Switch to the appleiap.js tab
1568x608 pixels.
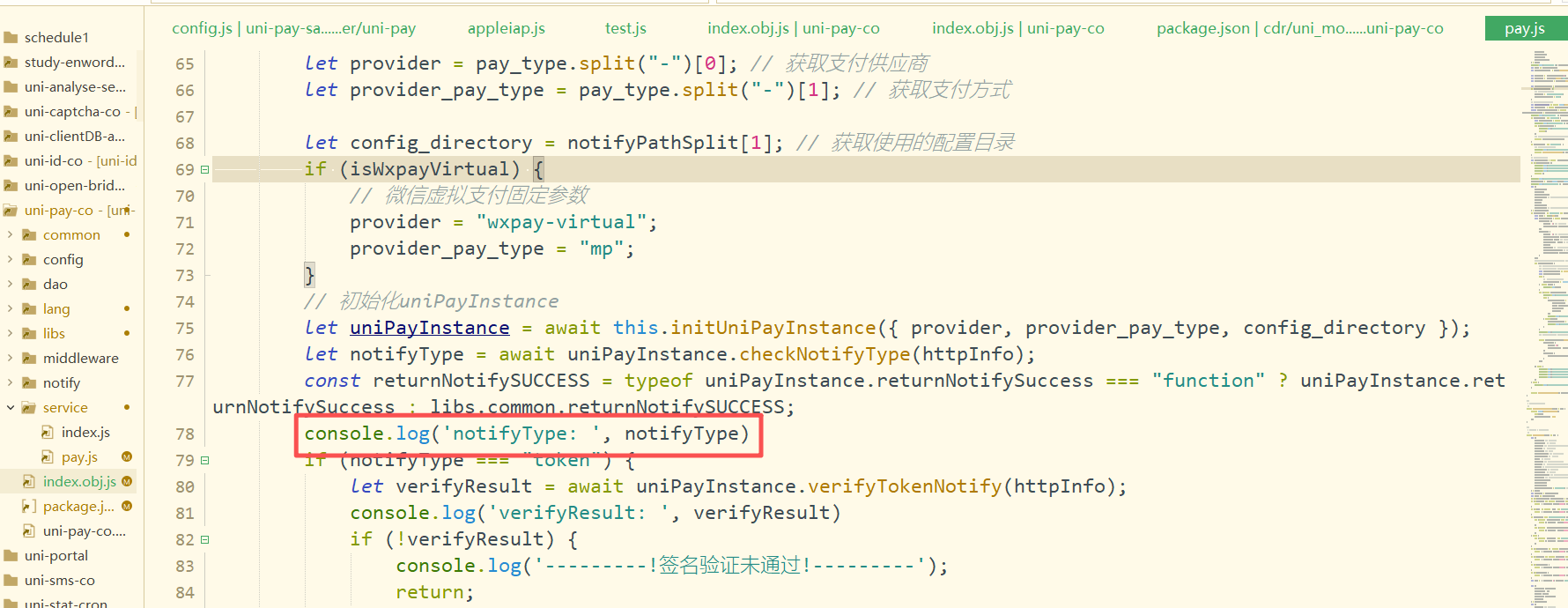click(506, 28)
